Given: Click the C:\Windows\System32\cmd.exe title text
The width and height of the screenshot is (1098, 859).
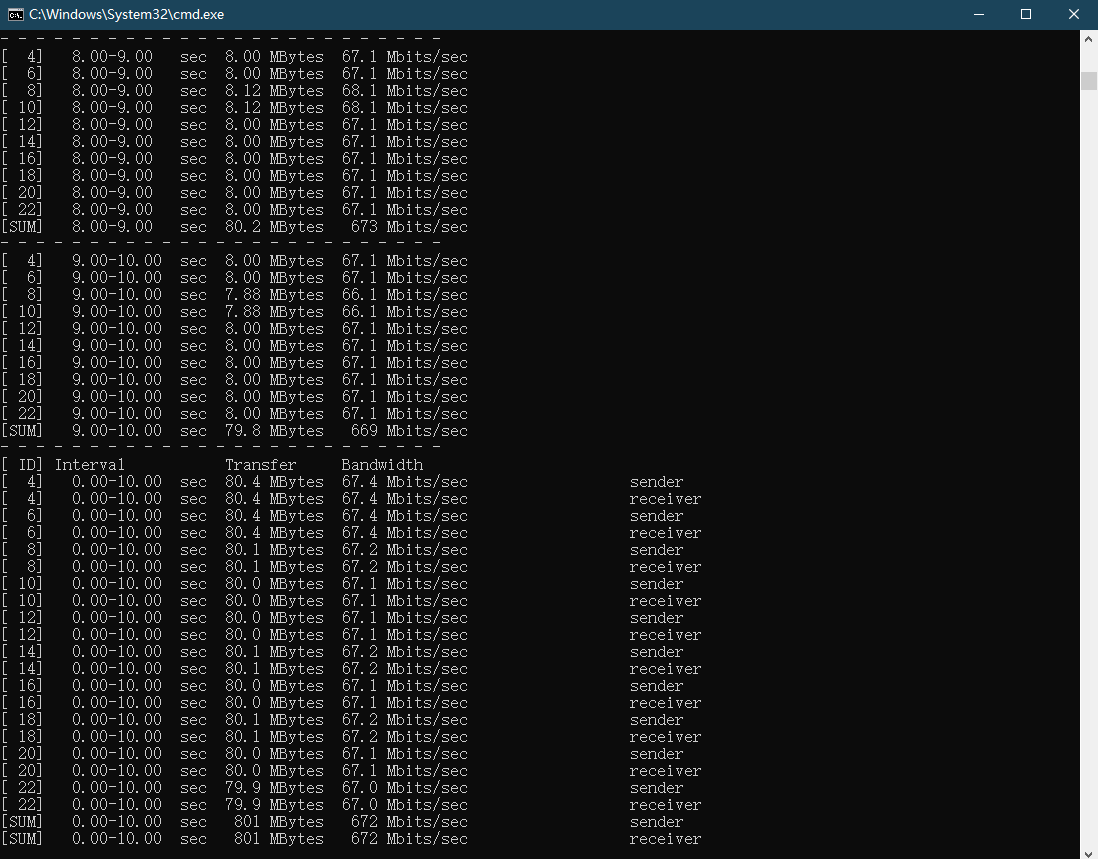Looking at the screenshot, I should (x=127, y=15).
